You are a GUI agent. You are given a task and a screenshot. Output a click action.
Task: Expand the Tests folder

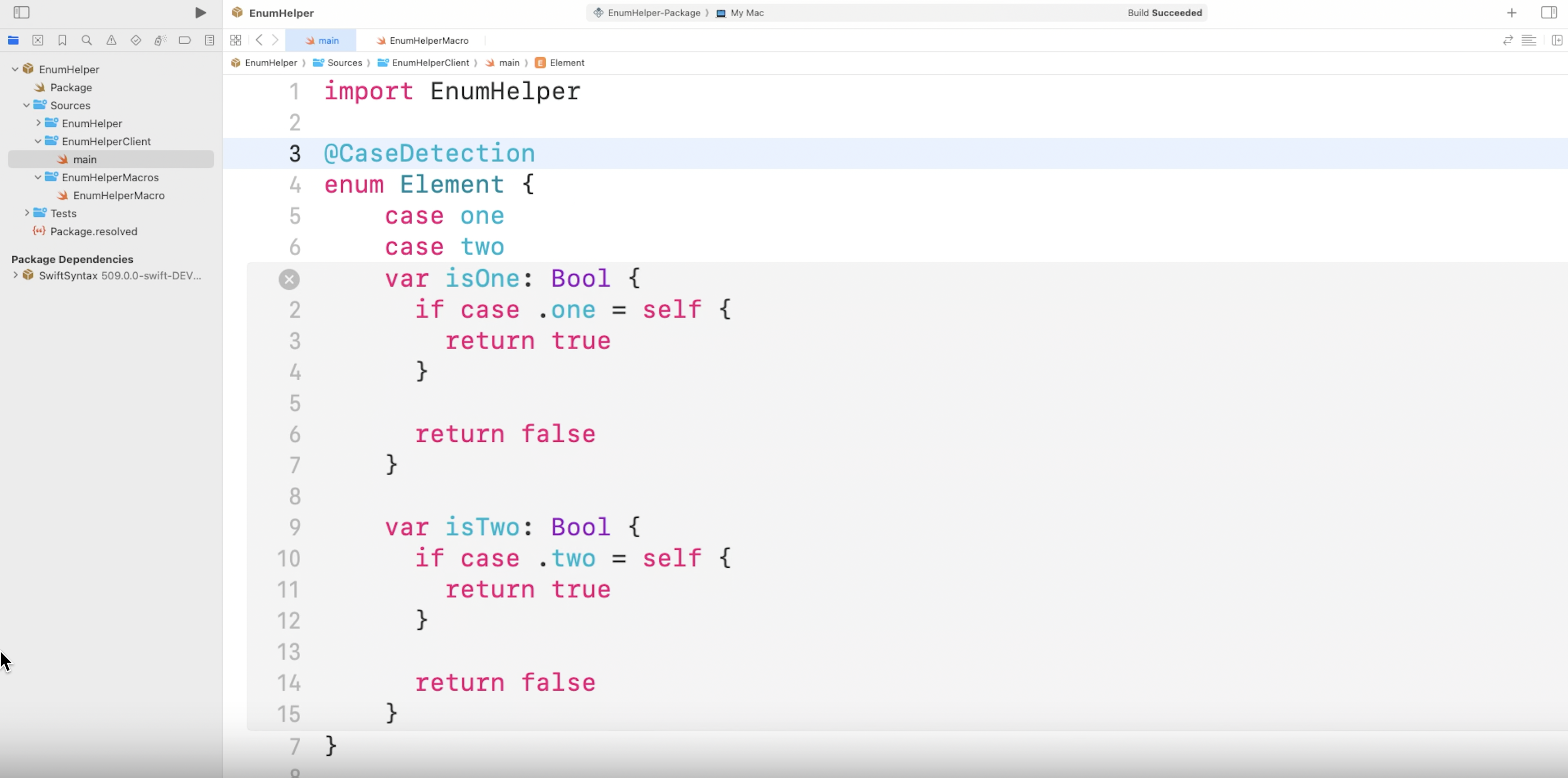click(x=27, y=213)
